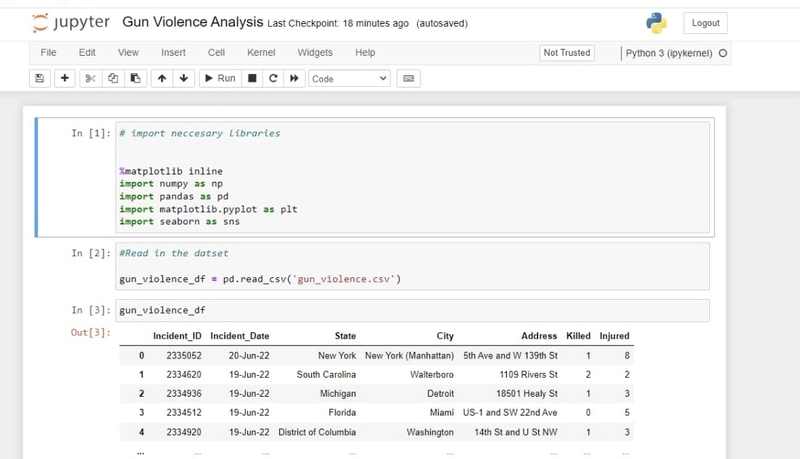The image size is (800, 459).
Task: Click the Not Trusted notebook button
Action: [x=567, y=52]
